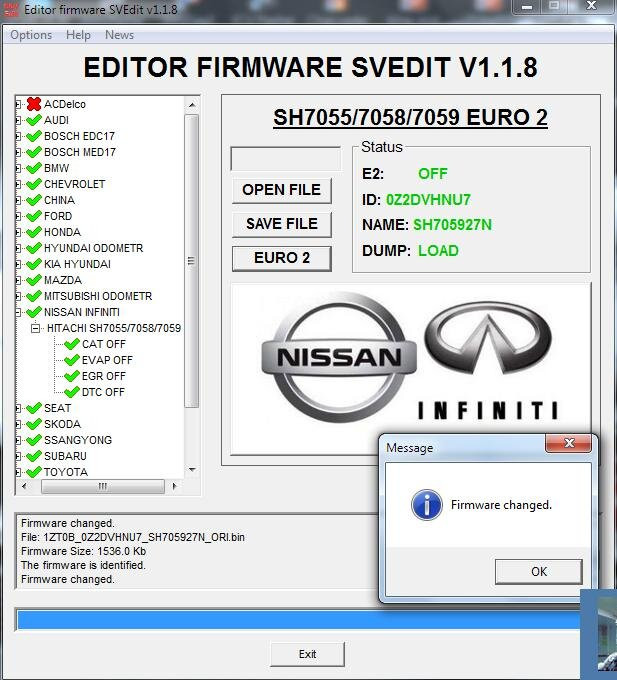Click the green check beside SUBARU
This screenshot has height=680, width=617.
(x=34, y=457)
